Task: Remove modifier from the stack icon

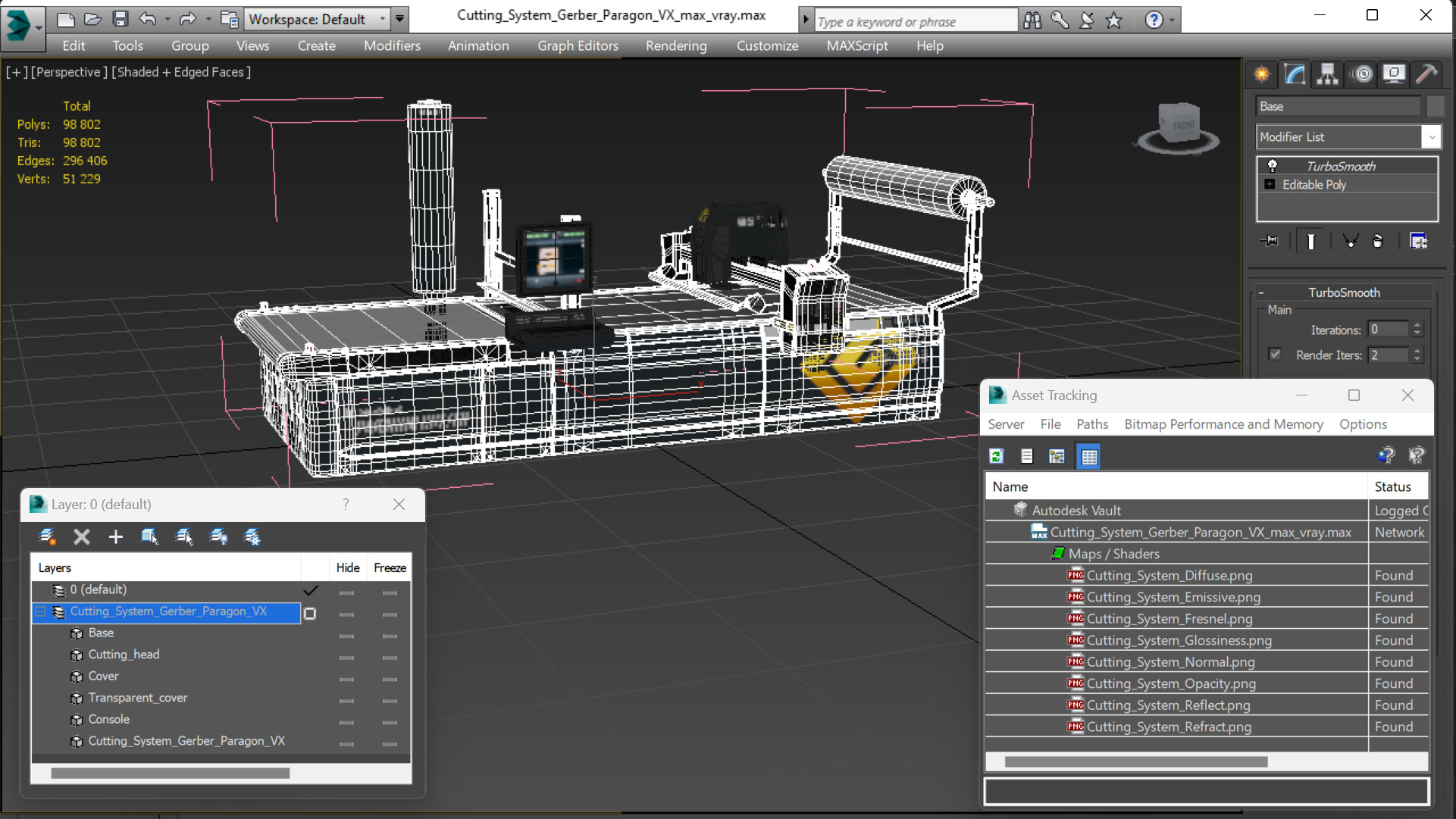Action: [1378, 241]
